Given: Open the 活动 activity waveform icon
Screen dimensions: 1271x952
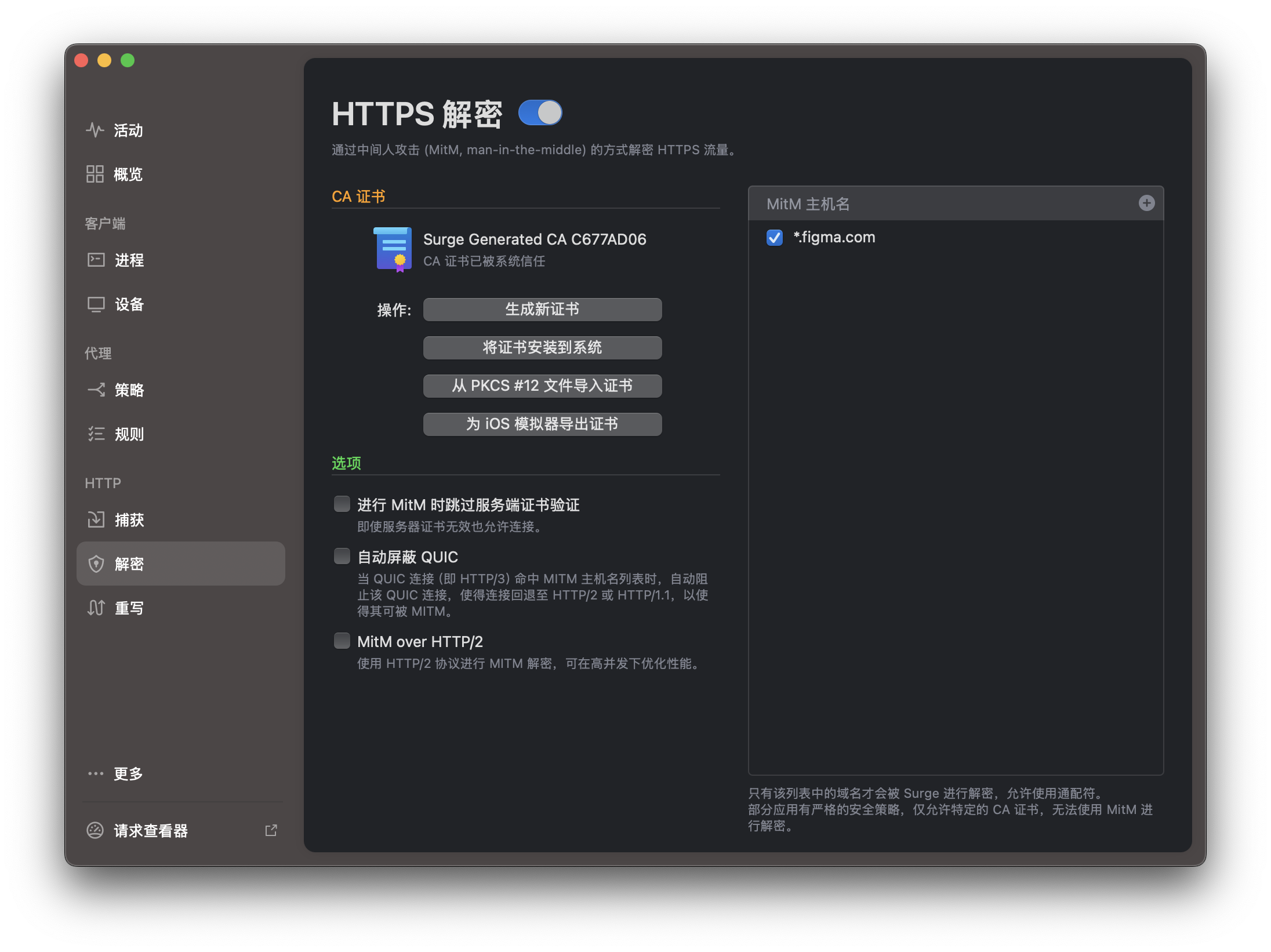Looking at the screenshot, I should (95, 130).
